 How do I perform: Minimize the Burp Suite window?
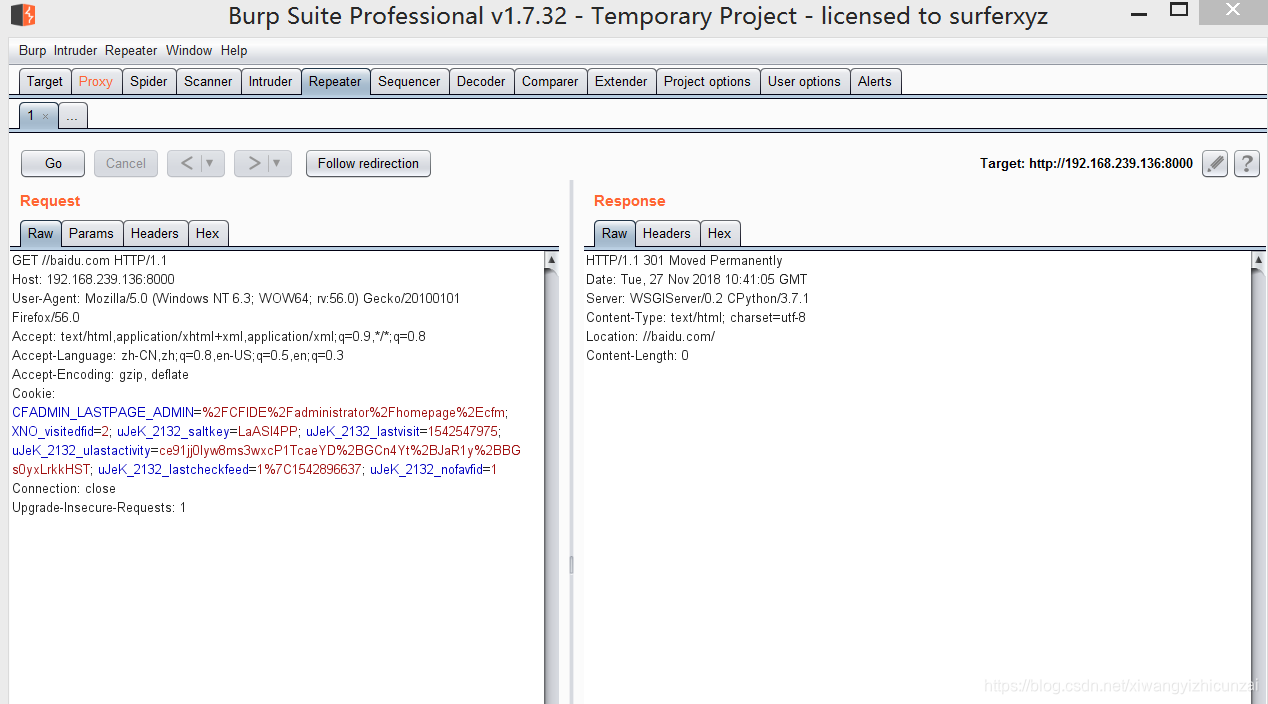pyautogui.click(x=1139, y=14)
